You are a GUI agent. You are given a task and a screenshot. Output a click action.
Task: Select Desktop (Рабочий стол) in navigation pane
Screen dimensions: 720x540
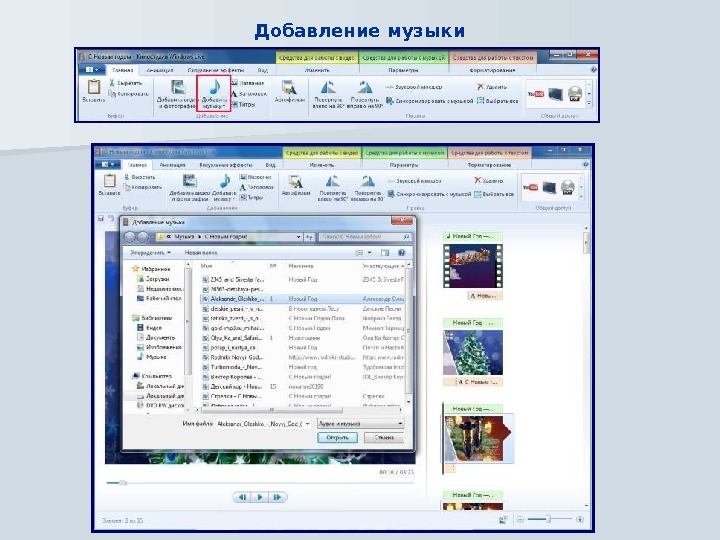(159, 298)
